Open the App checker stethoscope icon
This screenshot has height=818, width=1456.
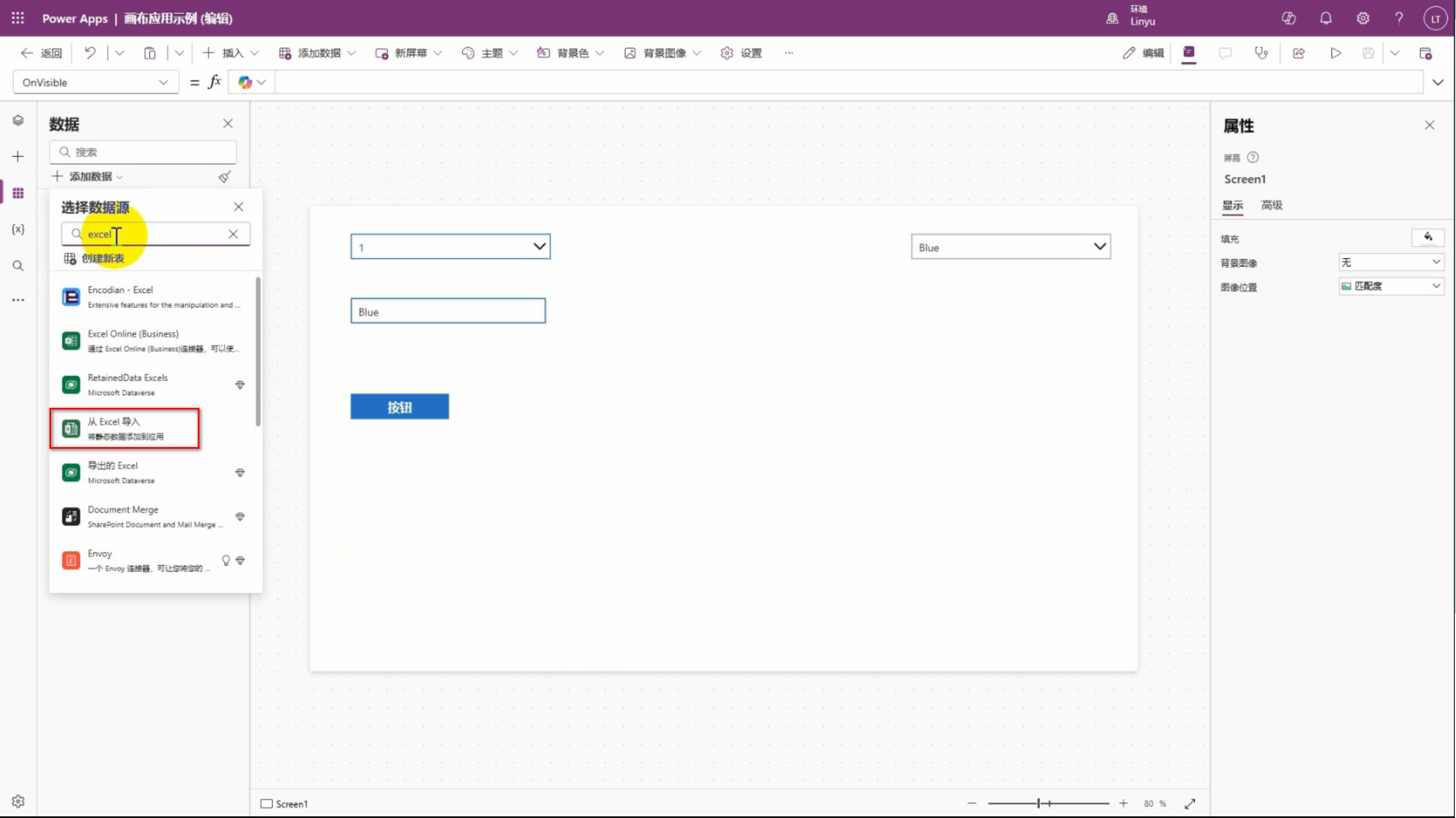point(1261,53)
